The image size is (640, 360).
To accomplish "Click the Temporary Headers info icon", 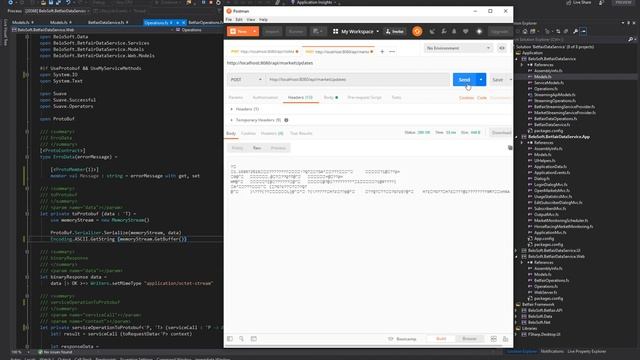I will tap(286, 120).
